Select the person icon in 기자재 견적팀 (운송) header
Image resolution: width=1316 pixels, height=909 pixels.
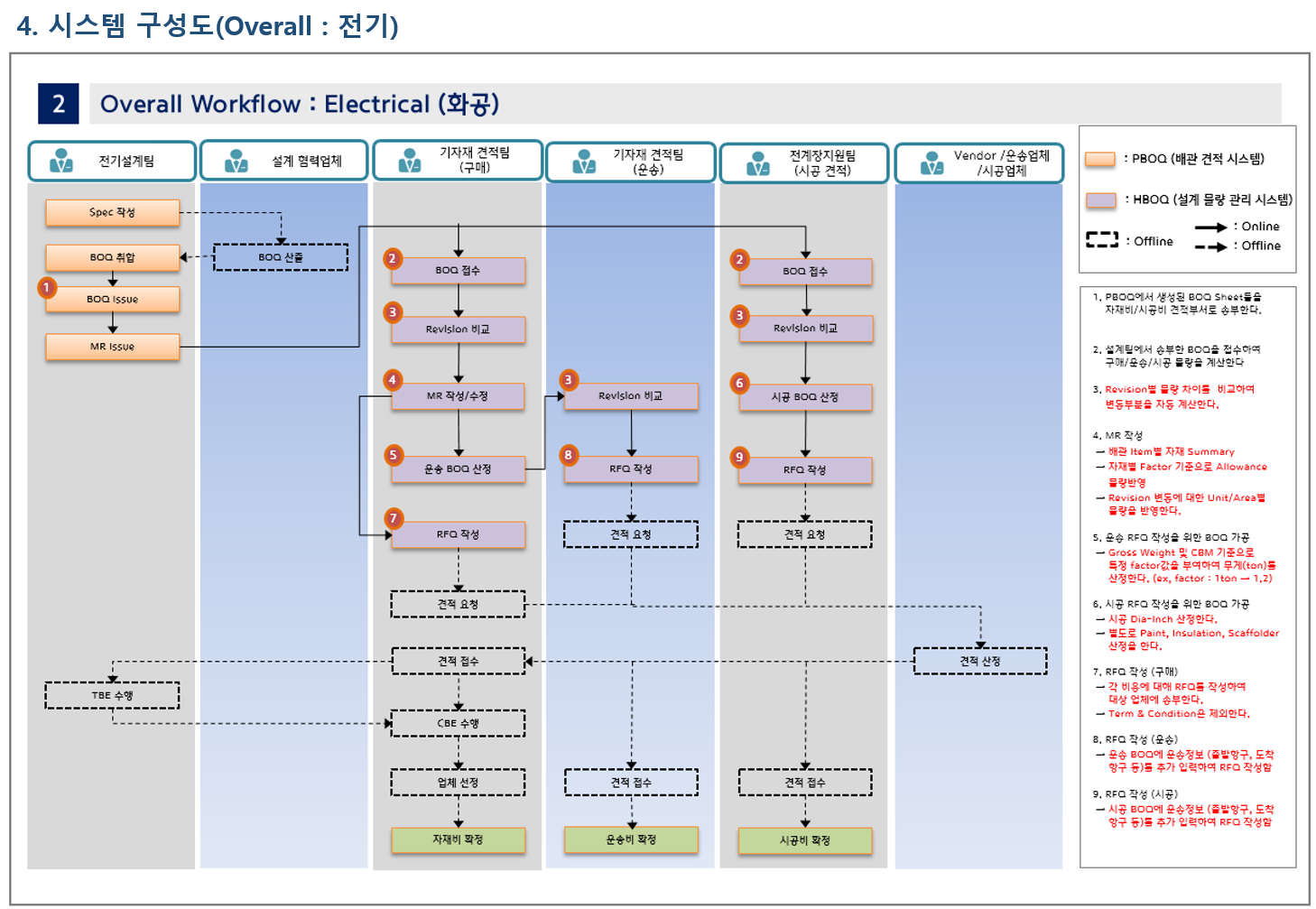[x=584, y=162]
